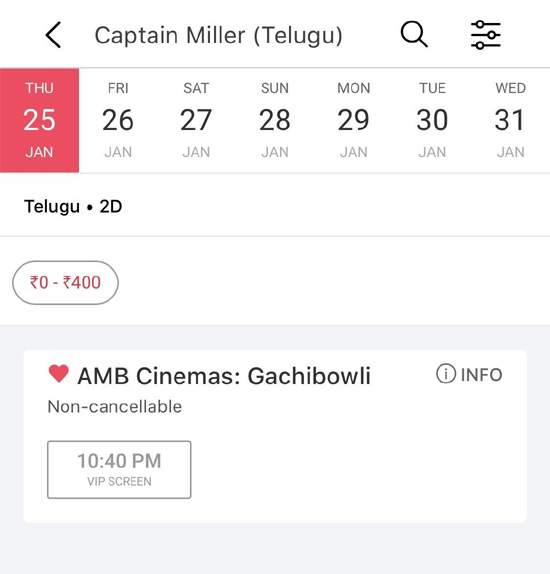Open search with the magnifier icon
The image size is (550, 574).
[414, 34]
